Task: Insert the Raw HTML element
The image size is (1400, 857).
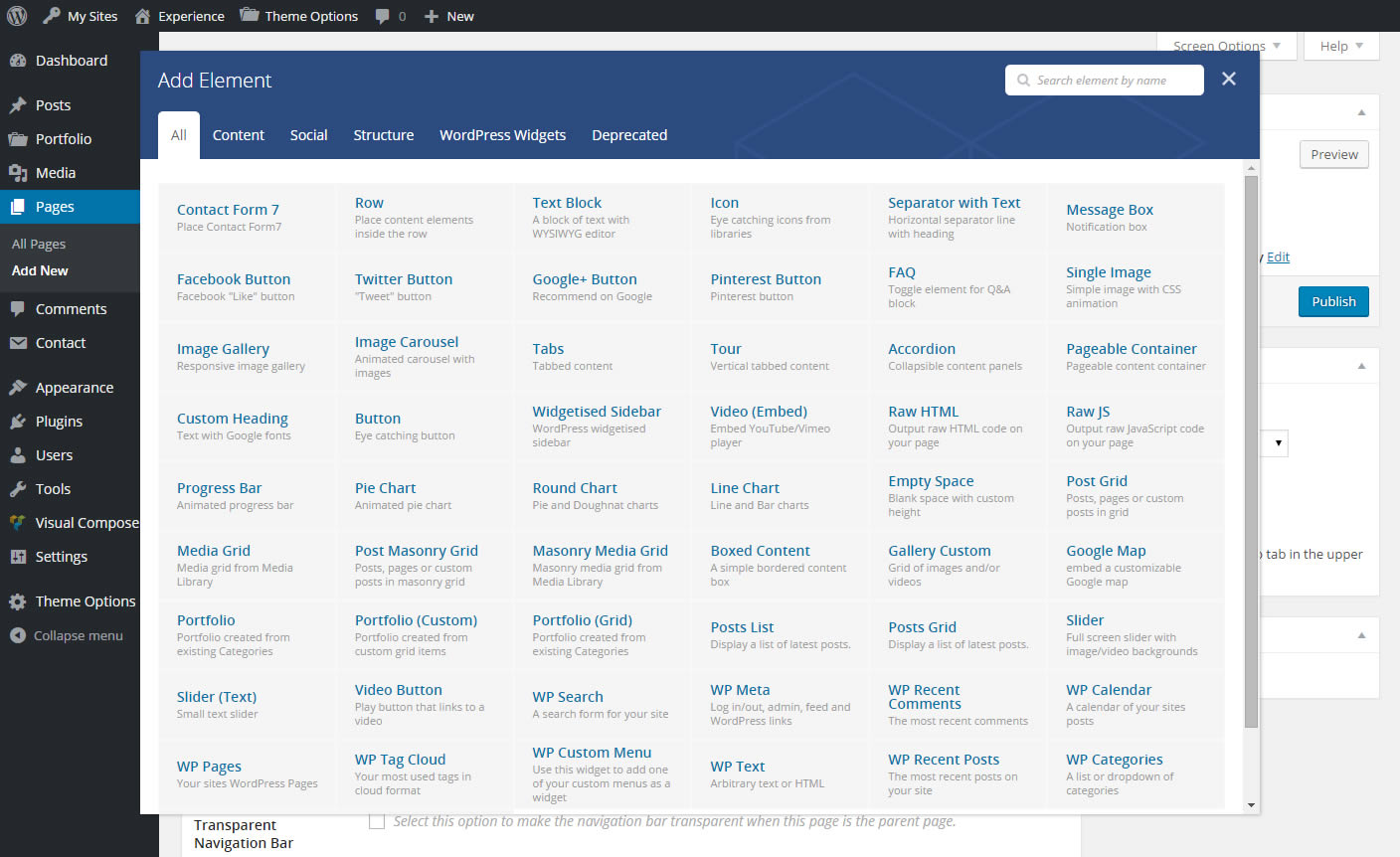Action: [x=959, y=426]
